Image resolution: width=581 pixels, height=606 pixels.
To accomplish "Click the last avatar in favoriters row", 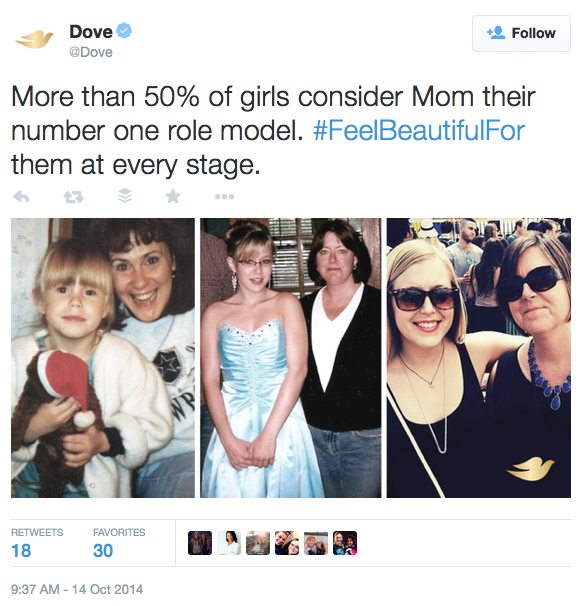I will click(x=345, y=543).
